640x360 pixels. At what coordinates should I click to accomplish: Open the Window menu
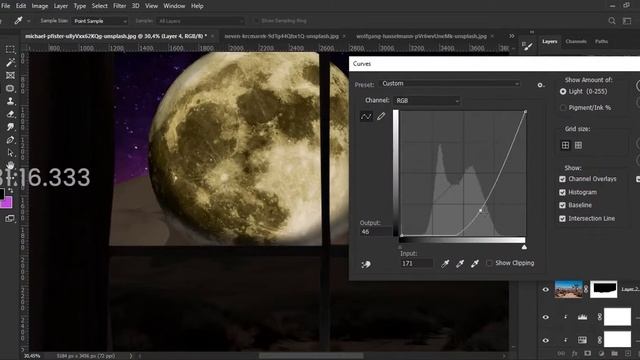click(x=174, y=6)
